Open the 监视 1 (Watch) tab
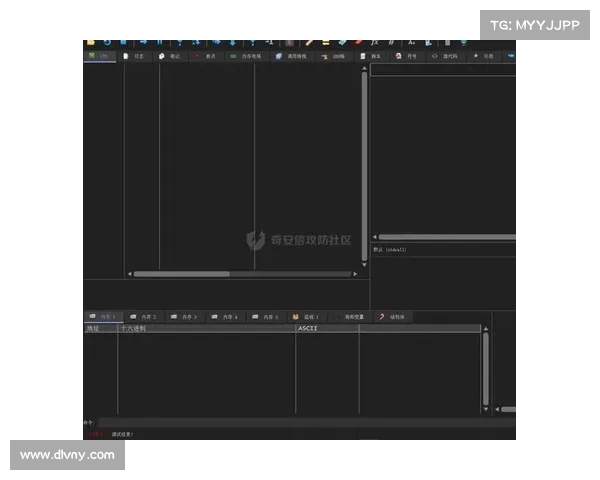Screen dimensions: 600x480 pos(306,317)
